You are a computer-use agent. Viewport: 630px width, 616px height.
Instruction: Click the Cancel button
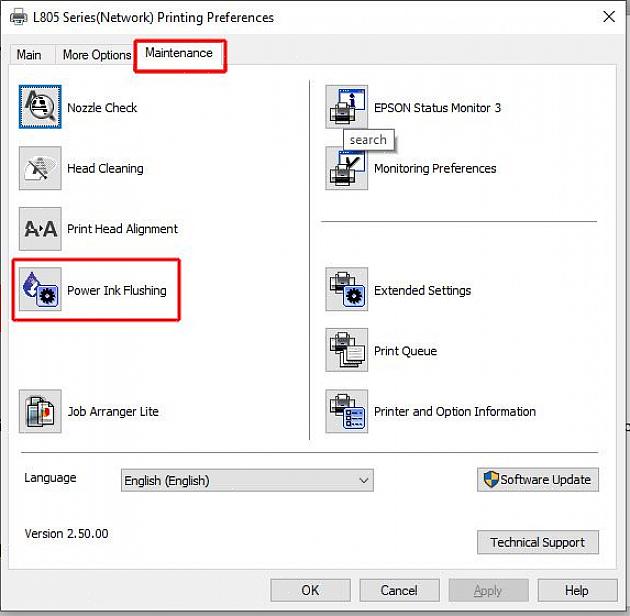tap(399, 590)
